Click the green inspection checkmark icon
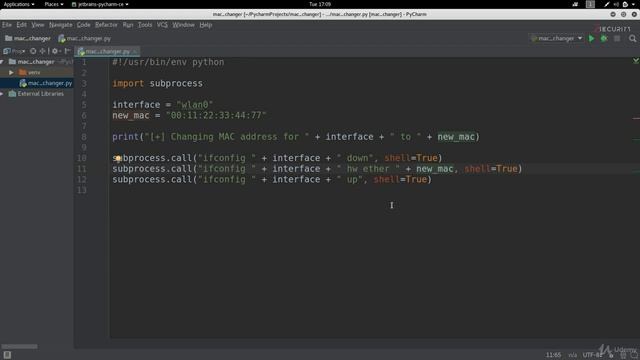Screen dimensions: 640x360 coord(636,60)
